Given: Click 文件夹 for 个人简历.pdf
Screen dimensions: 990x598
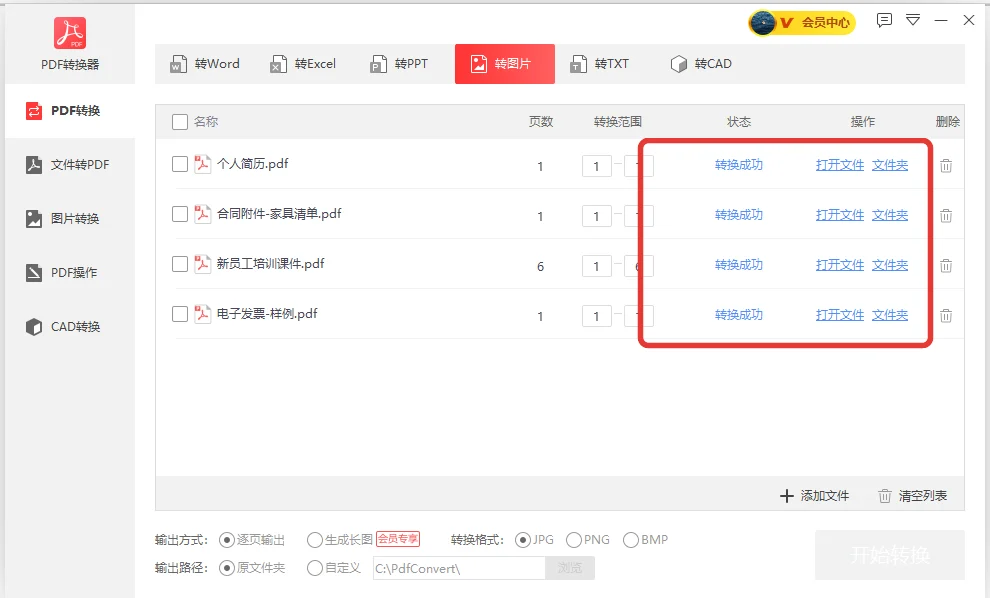Looking at the screenshot, I should (x=890, y=165).
